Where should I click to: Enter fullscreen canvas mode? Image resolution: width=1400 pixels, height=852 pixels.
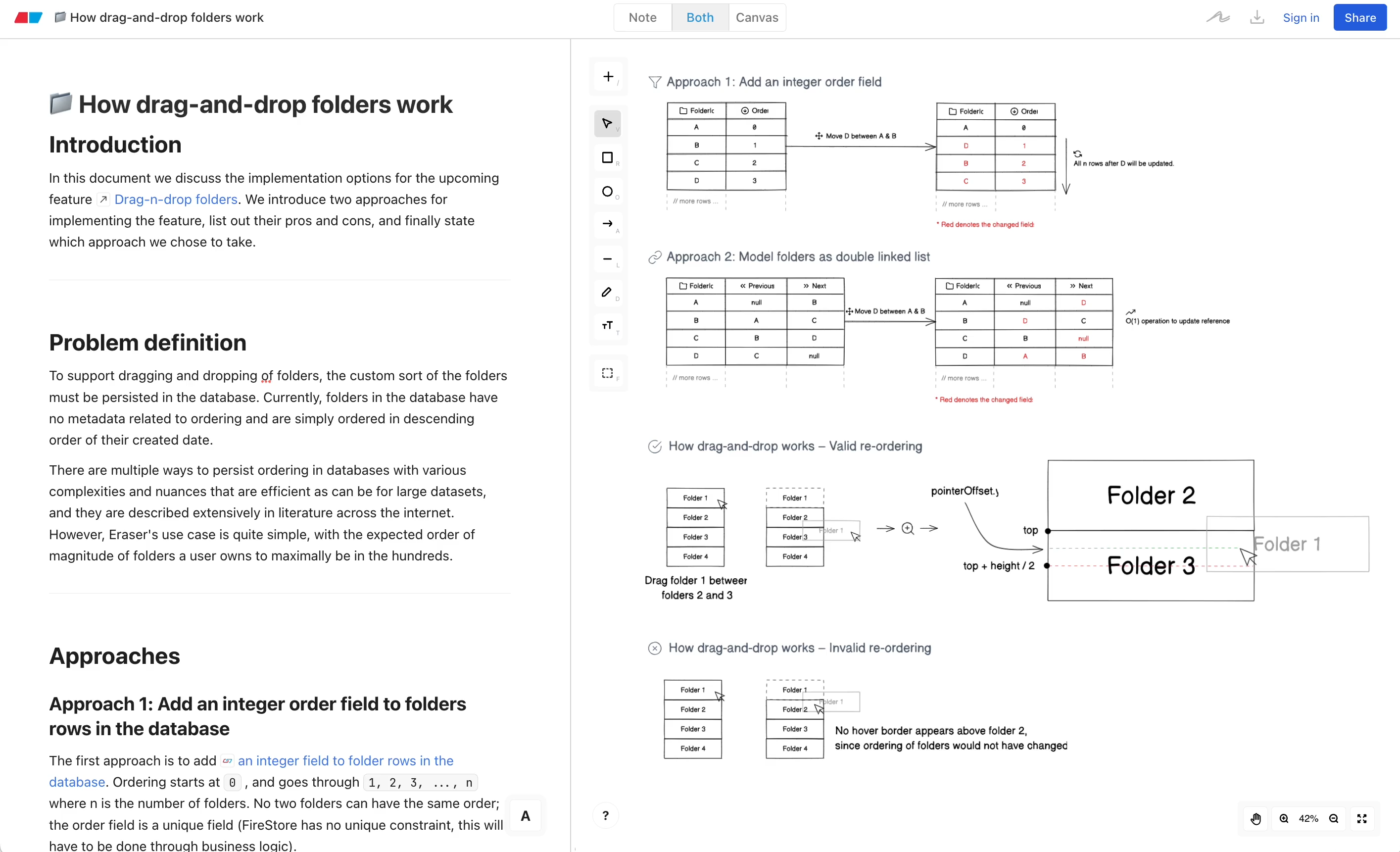click(x=1362, y=818)
